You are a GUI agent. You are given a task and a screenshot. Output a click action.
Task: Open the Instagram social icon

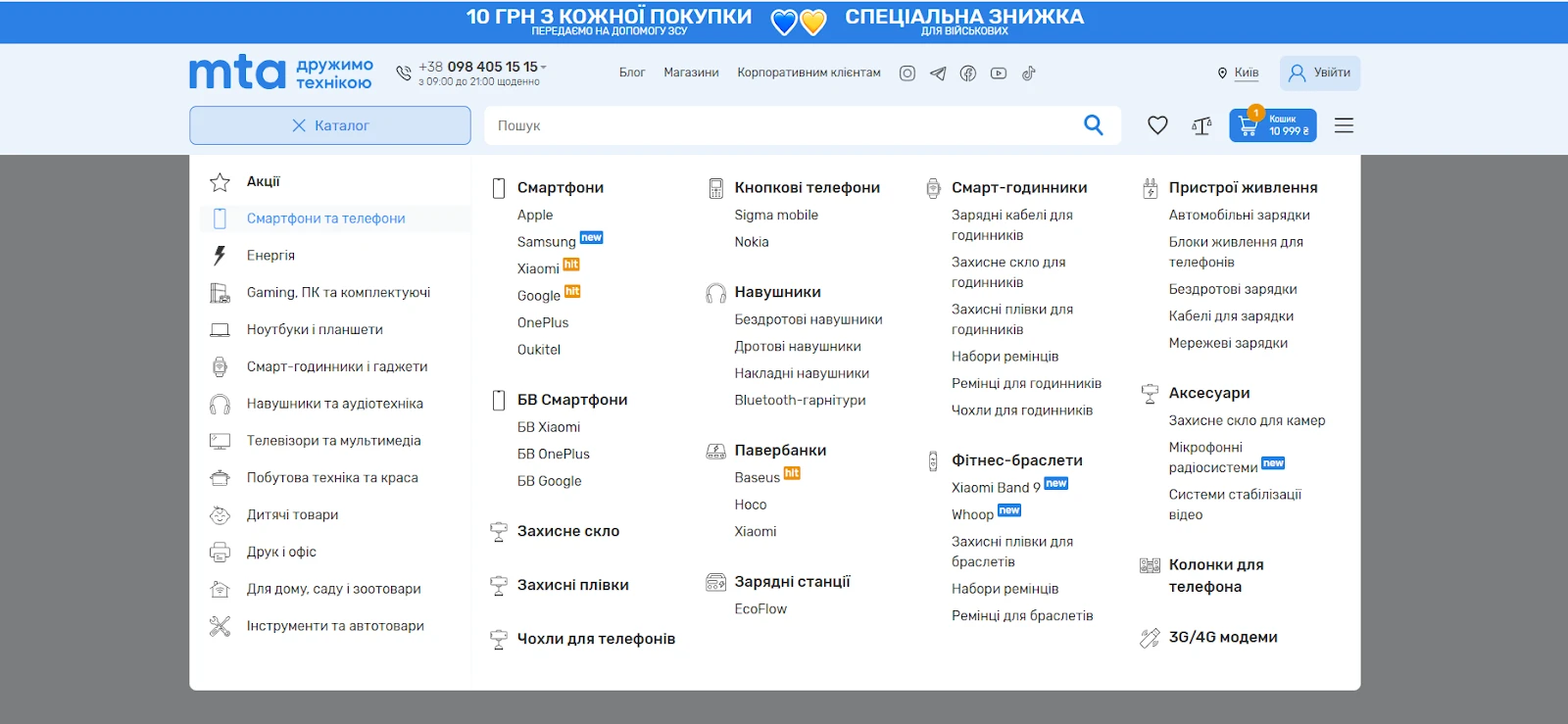[x=907, y=73]
